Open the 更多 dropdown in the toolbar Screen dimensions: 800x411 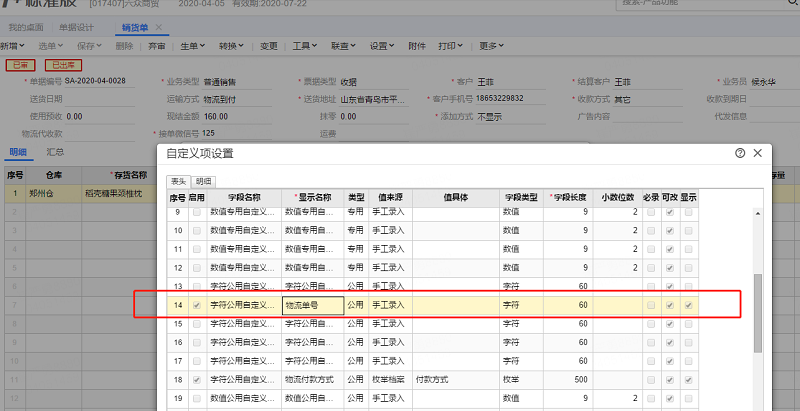click(x=492, y=46)
